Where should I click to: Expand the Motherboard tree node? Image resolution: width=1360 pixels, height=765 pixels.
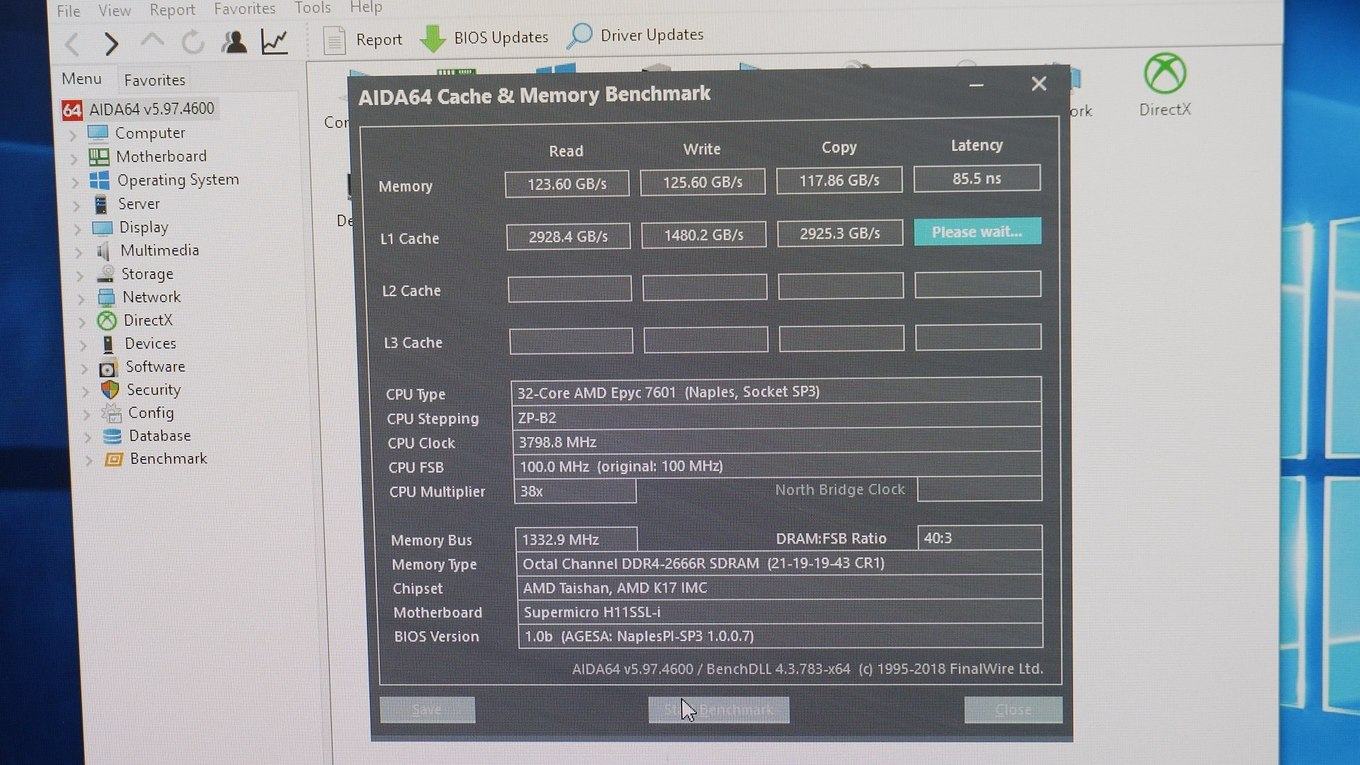pos(73,158)
